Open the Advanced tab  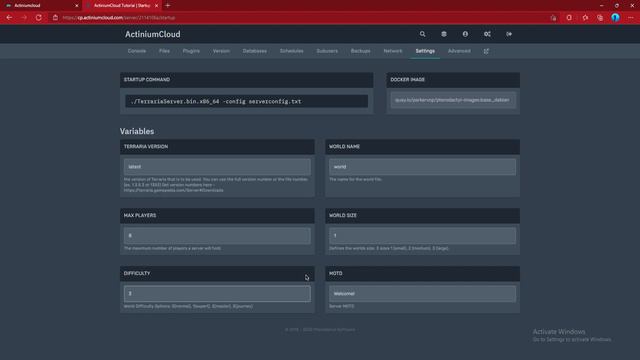click(459, 51)
